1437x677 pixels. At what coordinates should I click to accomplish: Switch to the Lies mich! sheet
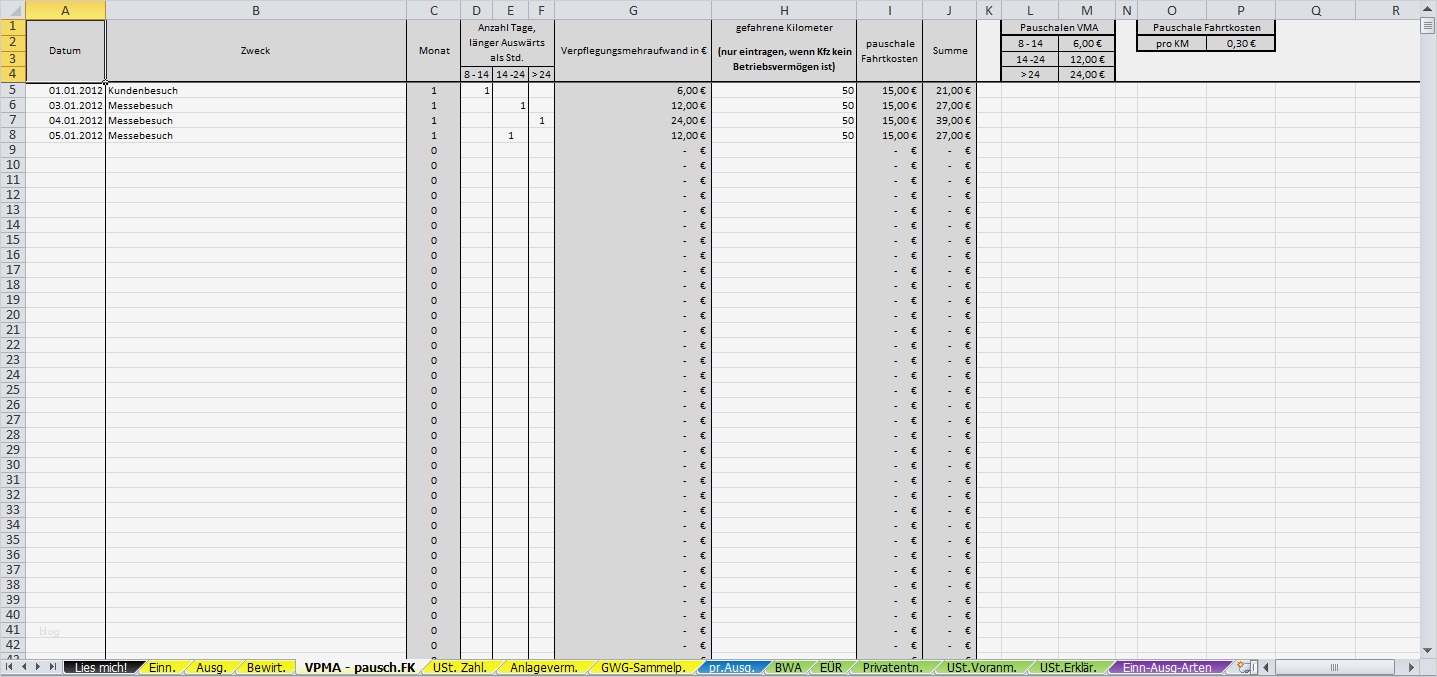101,666
